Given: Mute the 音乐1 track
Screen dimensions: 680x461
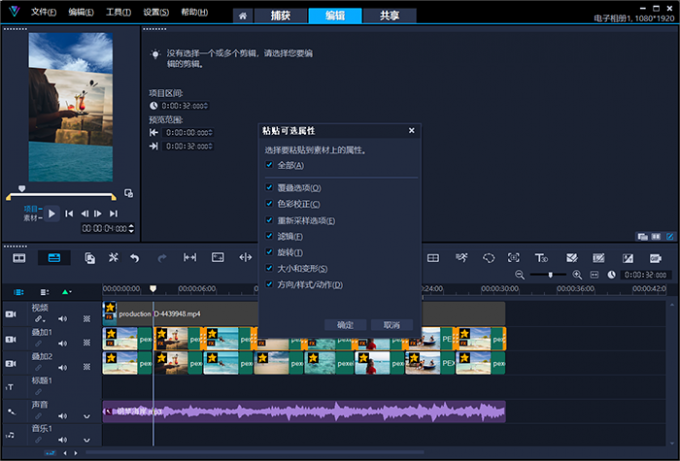Looking at the screenshot, I should (x=63, y=440).
